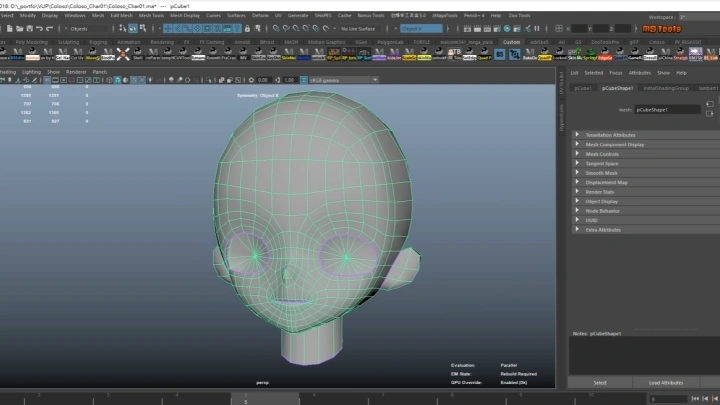
Task: Click the Workspace selector field
Action: tap(699, 17)
